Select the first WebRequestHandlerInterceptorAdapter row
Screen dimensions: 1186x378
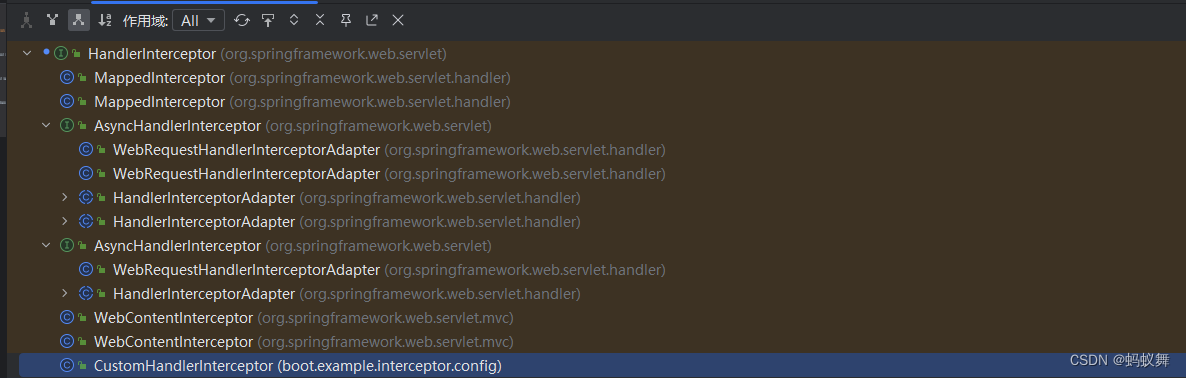pos(602,150)
